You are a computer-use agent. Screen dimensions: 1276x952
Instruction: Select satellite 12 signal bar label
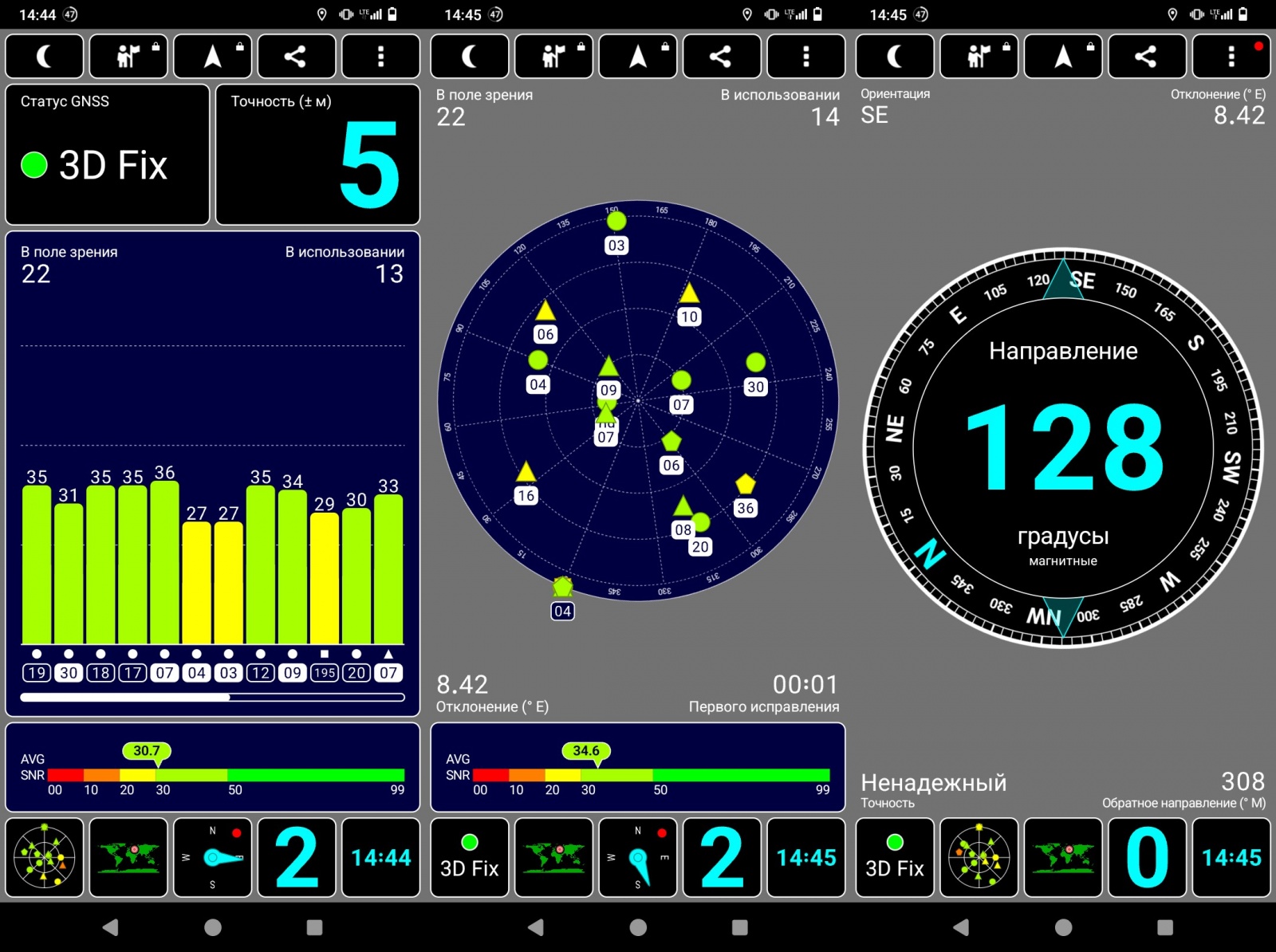[x=261, y=673]
